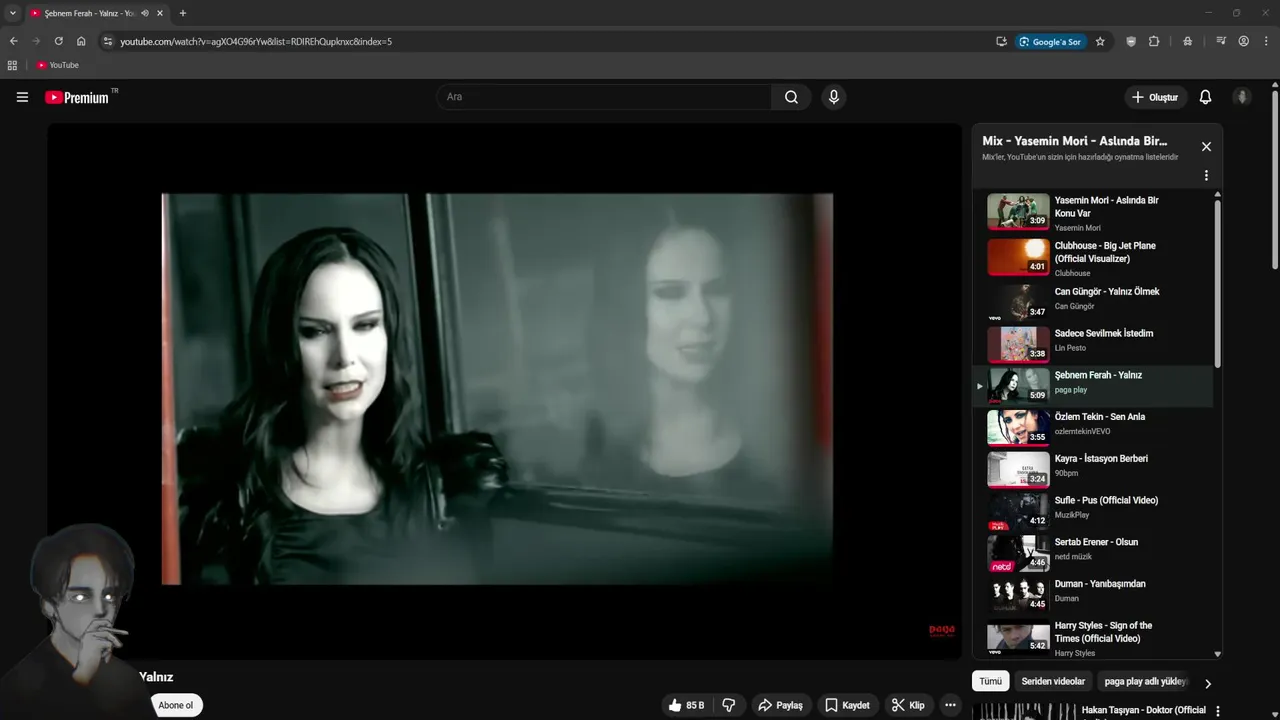This screenshot has height=720, width=1280.
Task: Open the YouTube account avatar menu
Action: 1242,97
